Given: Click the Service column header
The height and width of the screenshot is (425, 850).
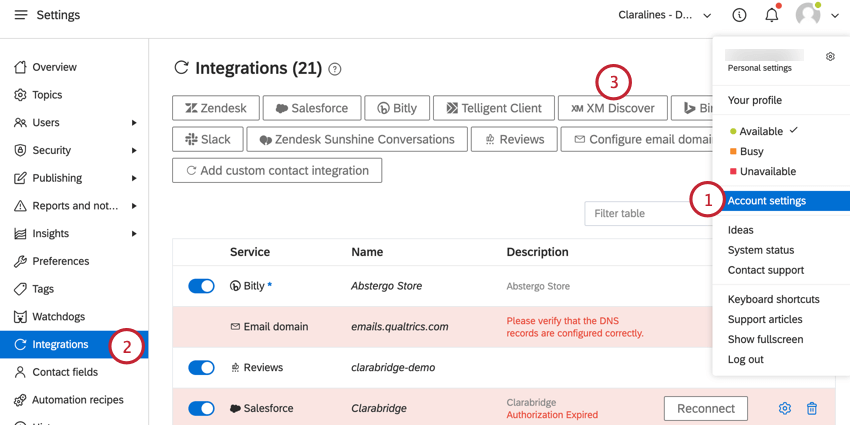Looking at the screenshot, I should pyautogui.click(x=250, y=252).
